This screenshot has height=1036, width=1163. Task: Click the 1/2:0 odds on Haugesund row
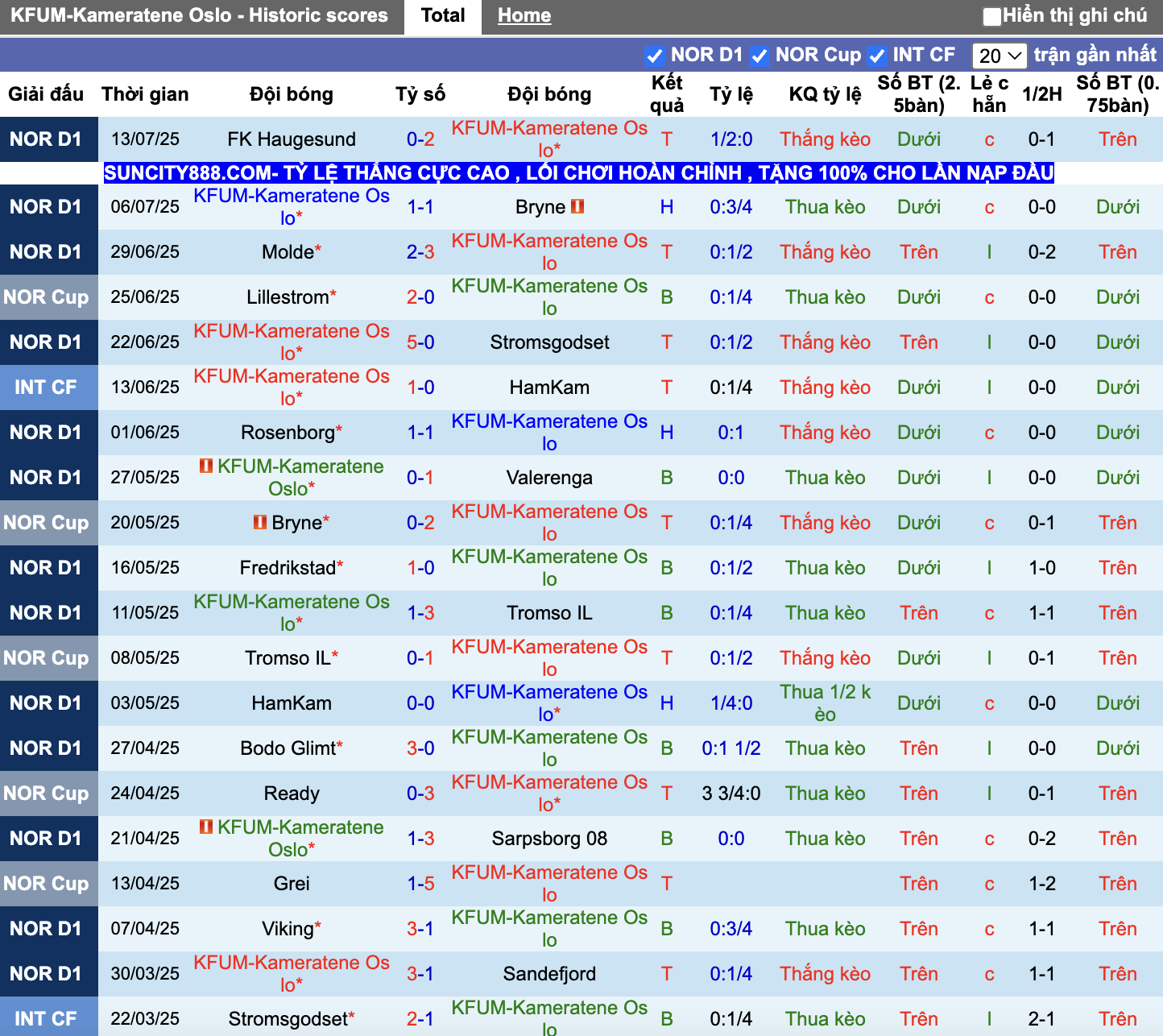(731, 139)
